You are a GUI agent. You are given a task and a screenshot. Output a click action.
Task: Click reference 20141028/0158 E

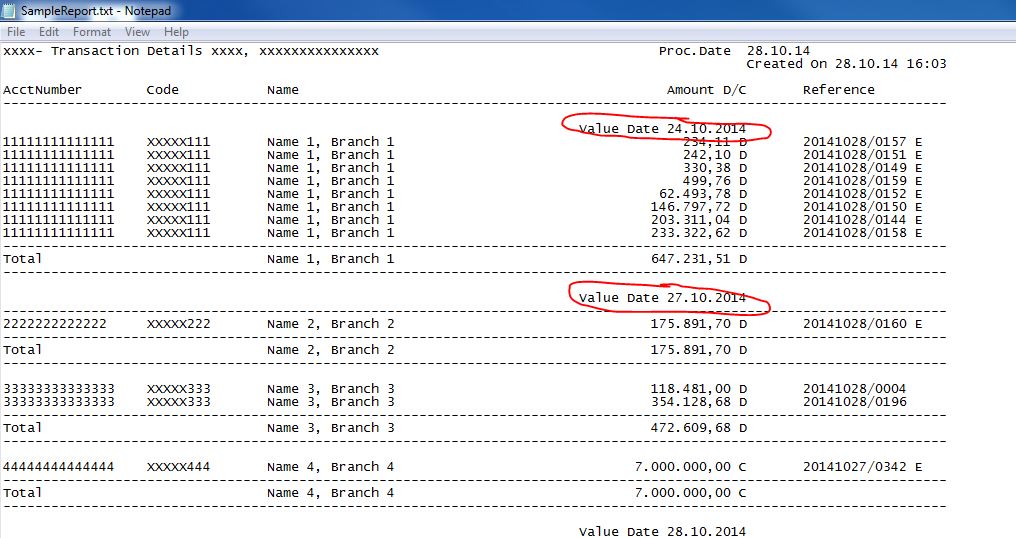(862, 233)
